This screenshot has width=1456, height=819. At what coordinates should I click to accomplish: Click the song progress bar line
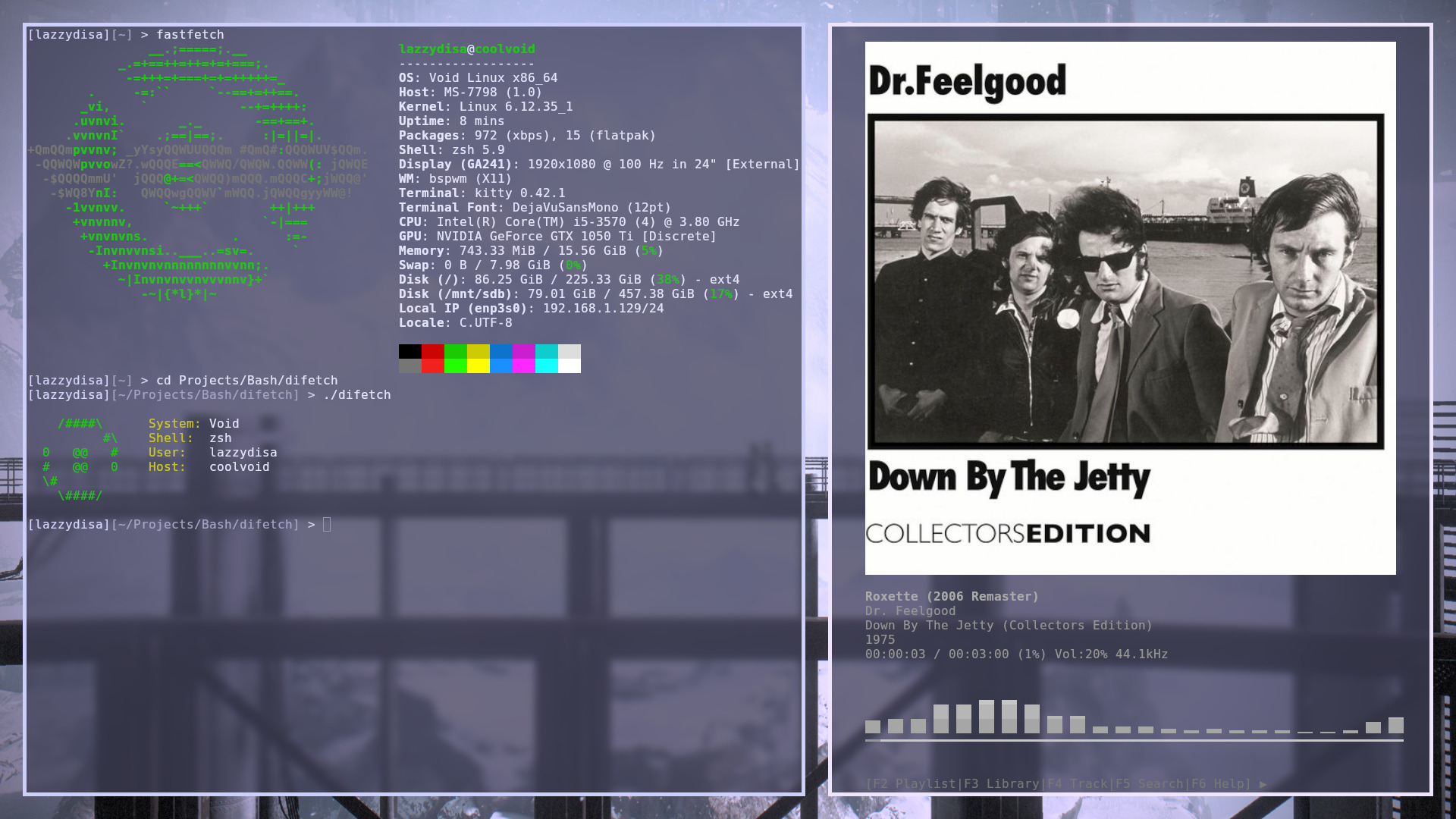[1134, 740]
